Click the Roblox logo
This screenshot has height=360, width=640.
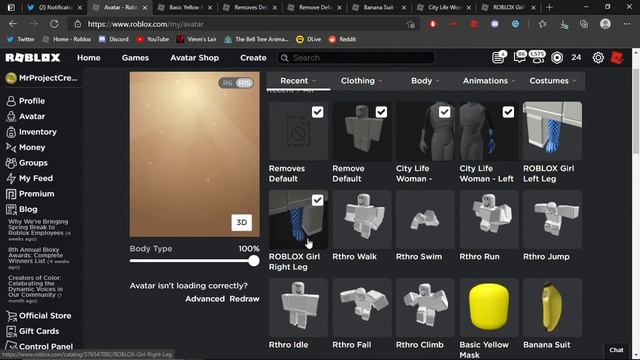[33, 58]
